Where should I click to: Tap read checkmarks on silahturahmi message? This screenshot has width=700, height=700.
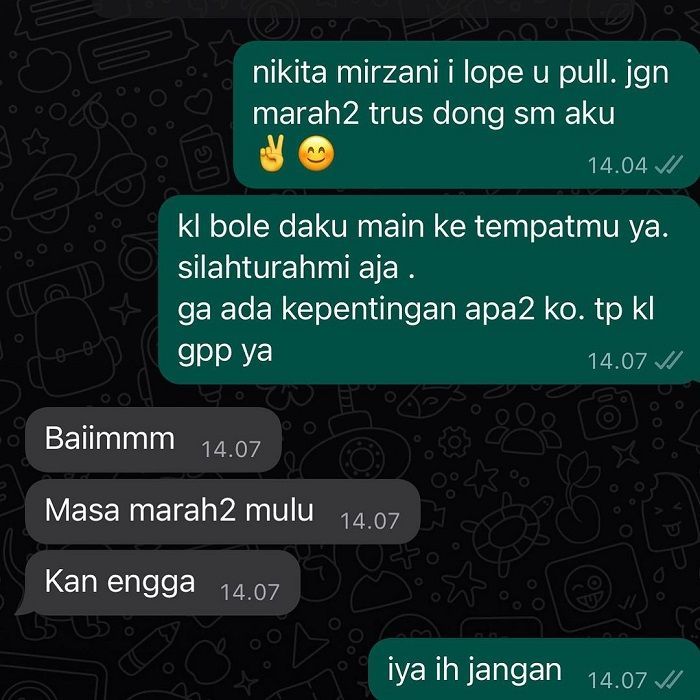click(x=668, y=361)
